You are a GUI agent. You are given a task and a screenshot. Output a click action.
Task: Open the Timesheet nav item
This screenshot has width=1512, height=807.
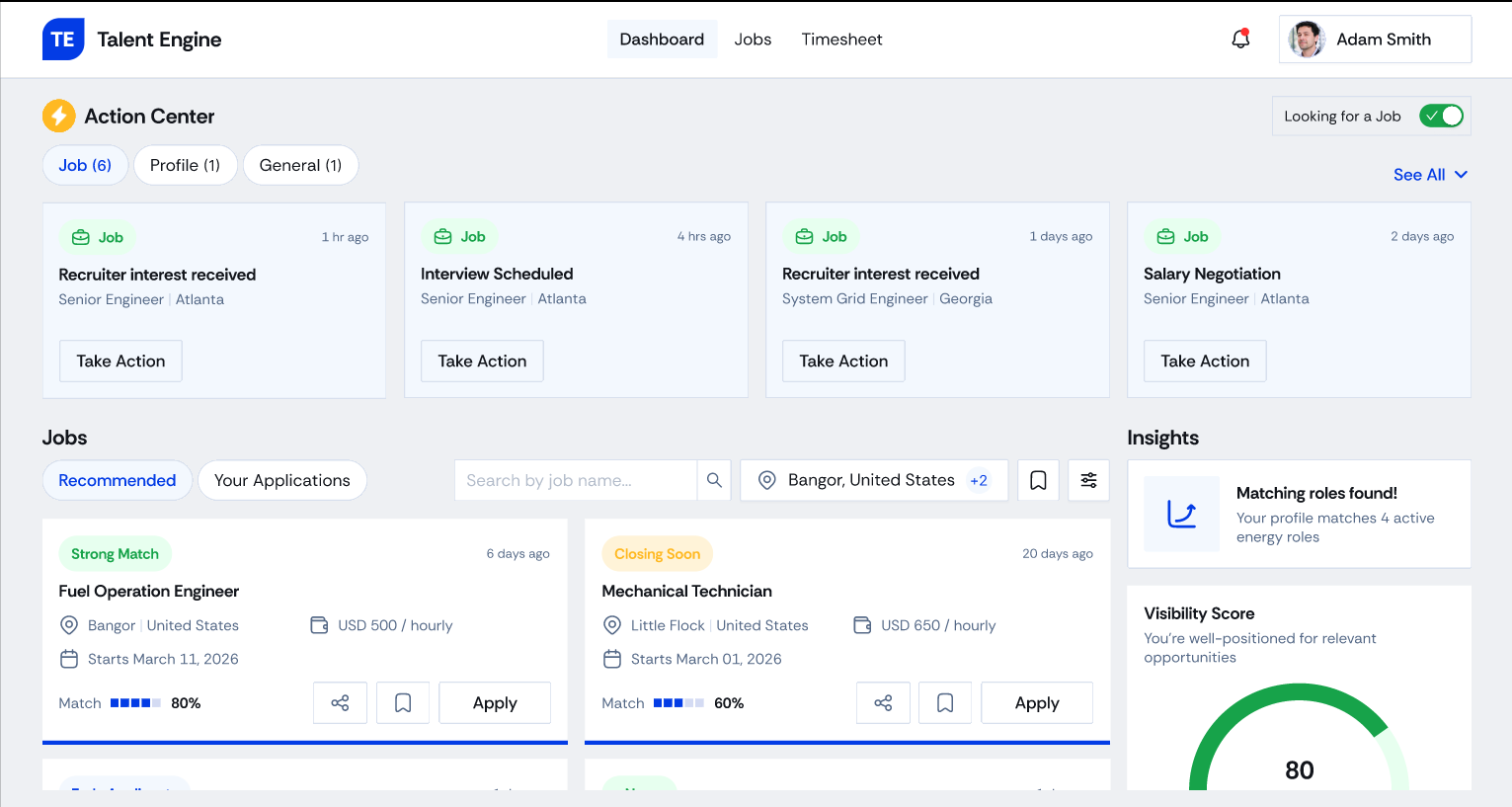pyautogui.click(x=841, y=40)
